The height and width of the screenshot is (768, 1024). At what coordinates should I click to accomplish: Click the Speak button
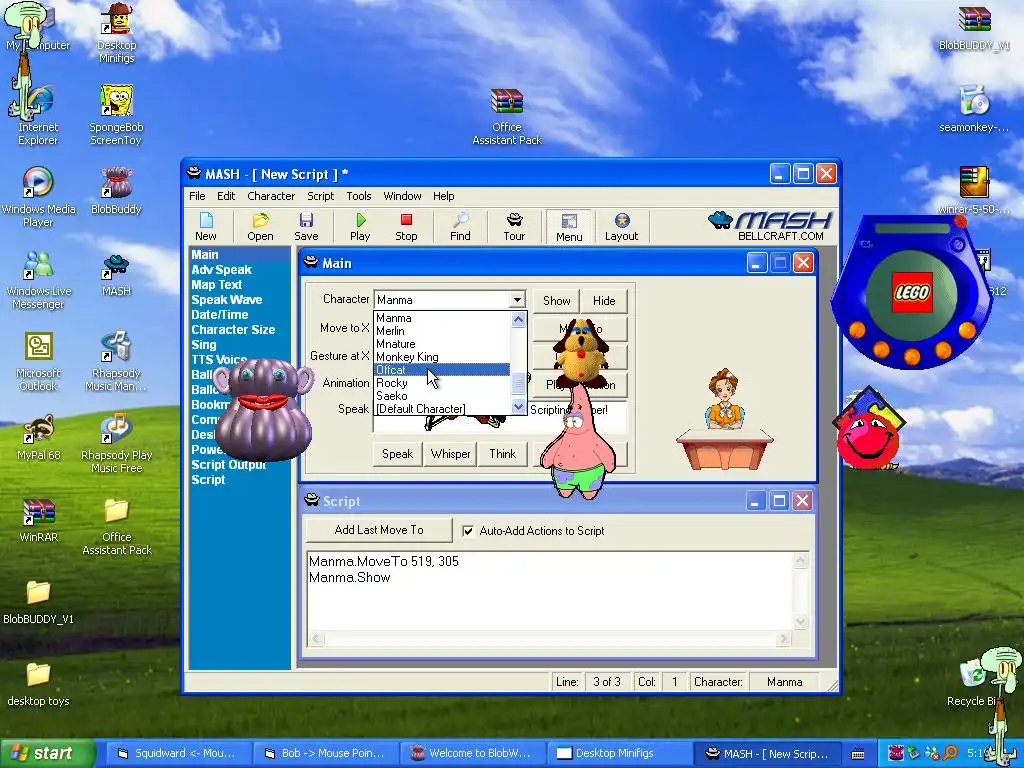(397, 454)
